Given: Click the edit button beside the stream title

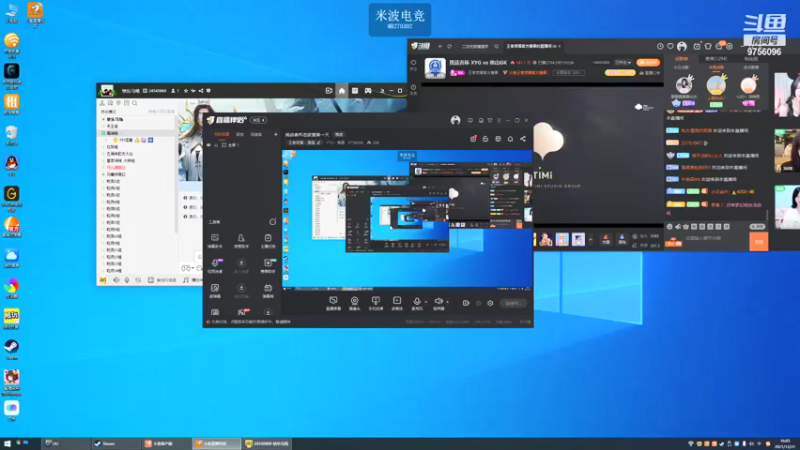Looking at the screenshot, I should click(x=339, y=134).
